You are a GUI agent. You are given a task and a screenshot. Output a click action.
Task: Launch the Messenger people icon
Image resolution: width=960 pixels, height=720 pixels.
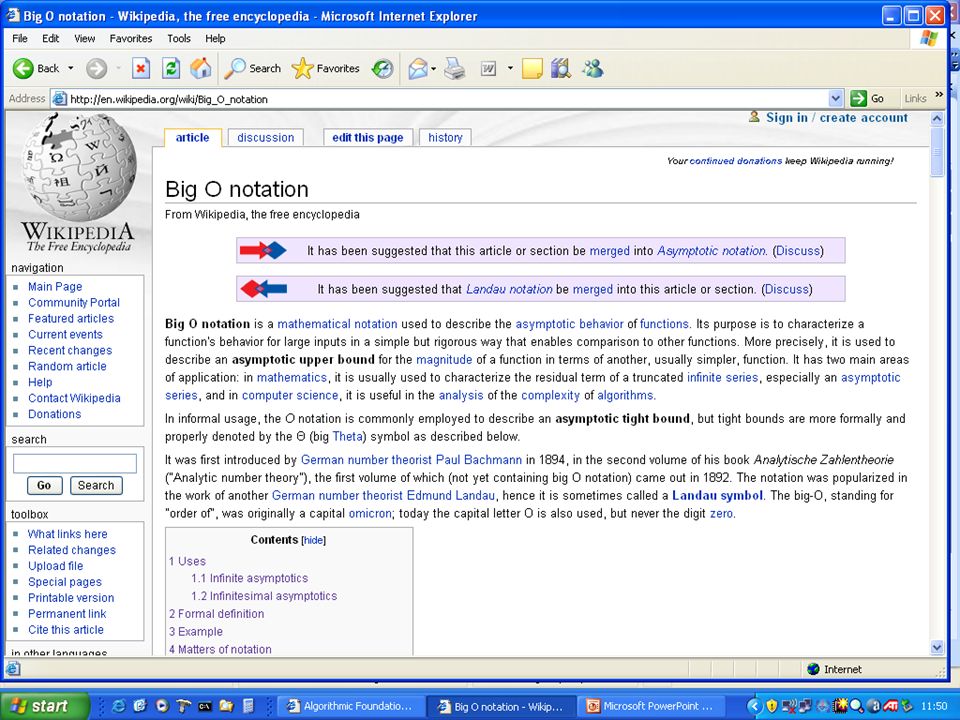(593, 69)
